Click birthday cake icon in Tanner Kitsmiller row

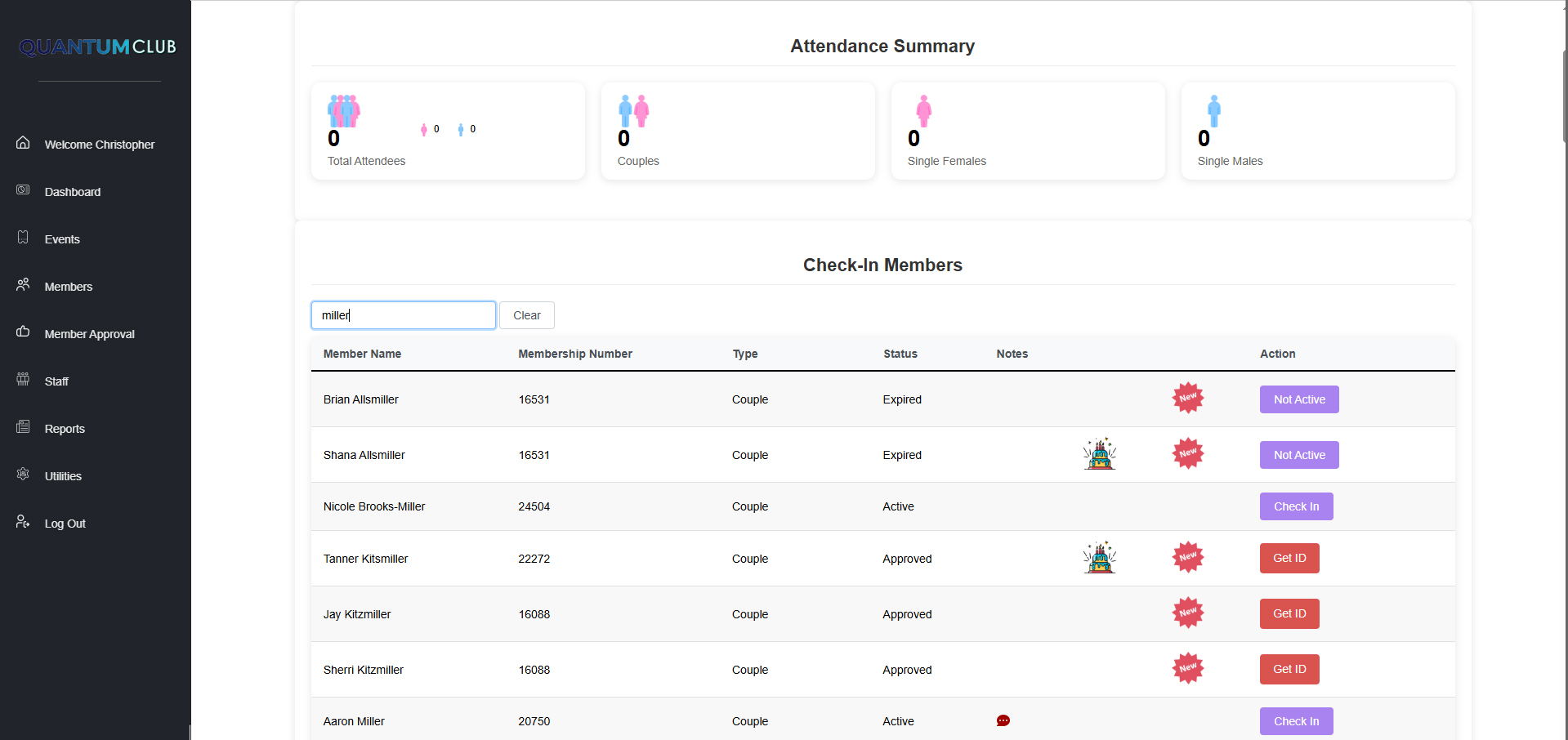(1099, 558)
